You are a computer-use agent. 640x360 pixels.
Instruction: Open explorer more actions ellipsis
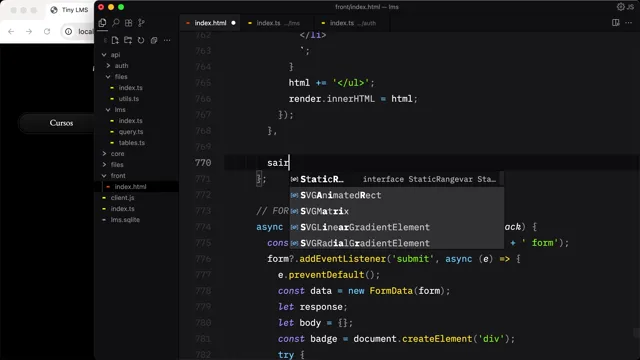click(167, 40)
